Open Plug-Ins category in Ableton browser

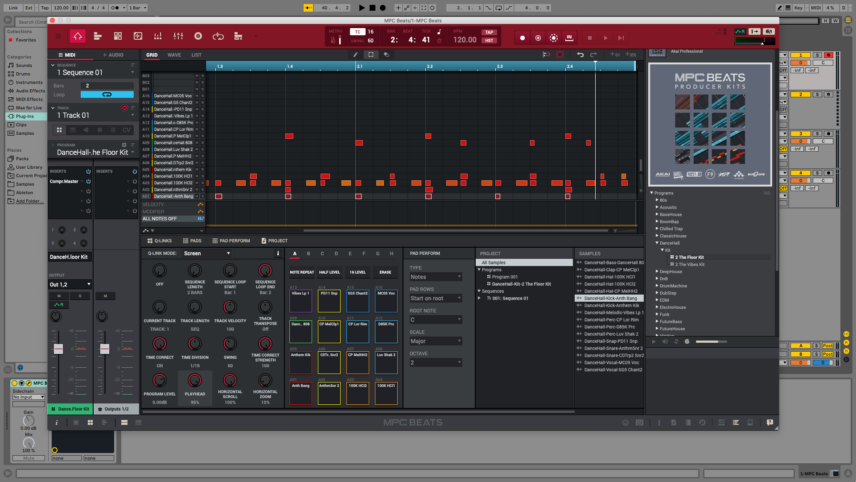(x=25, y=116)
